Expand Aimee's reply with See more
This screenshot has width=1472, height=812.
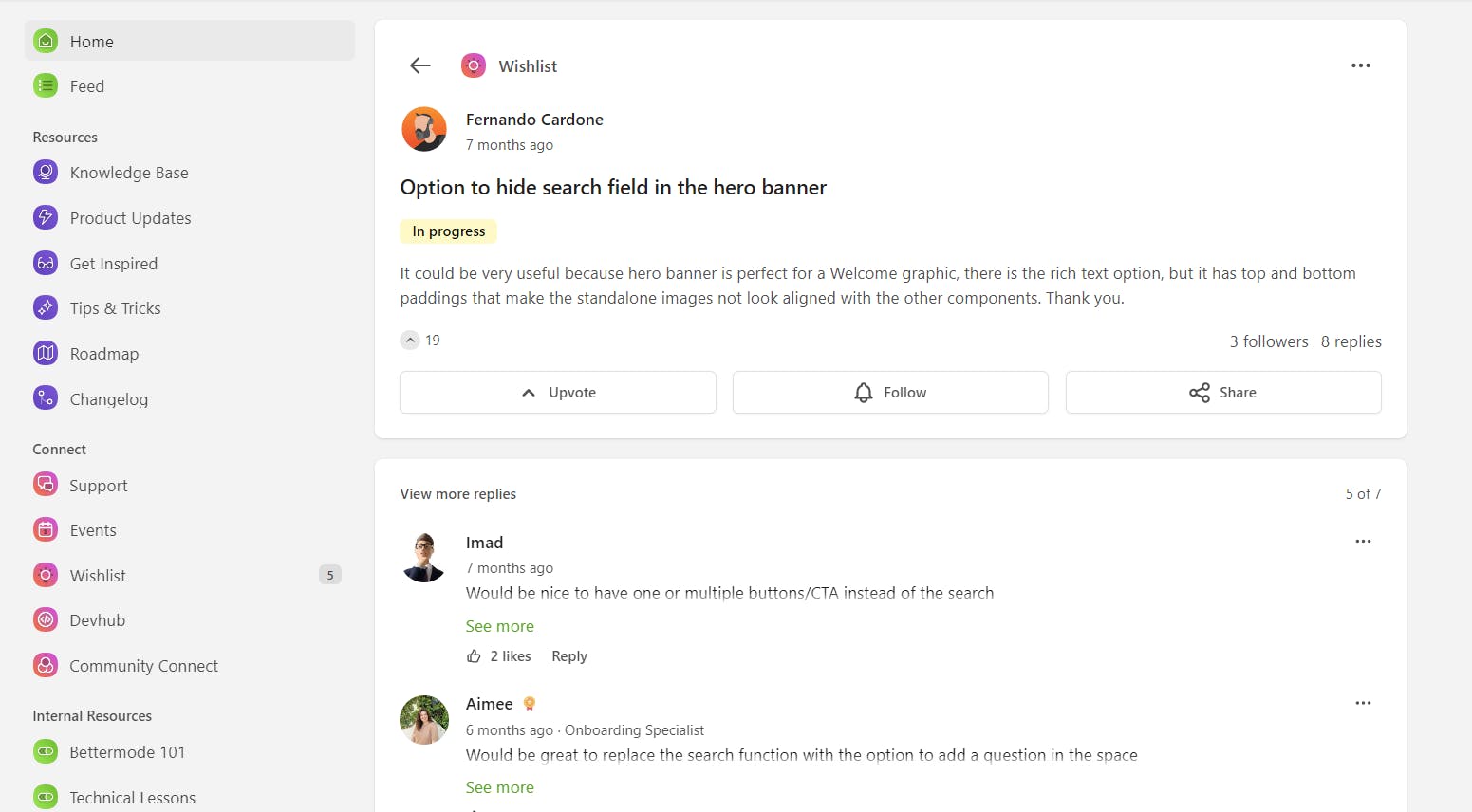click(x=500, y=787)
